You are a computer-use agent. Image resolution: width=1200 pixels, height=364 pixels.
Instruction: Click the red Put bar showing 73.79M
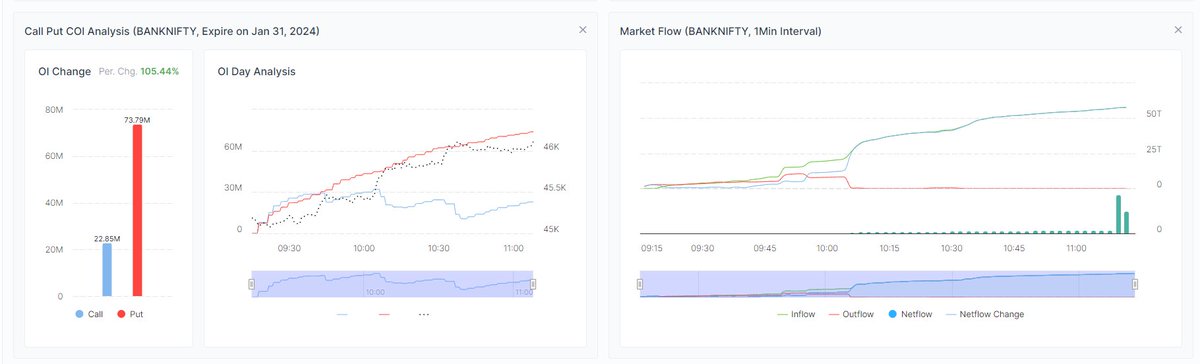(x=137, y=211)
